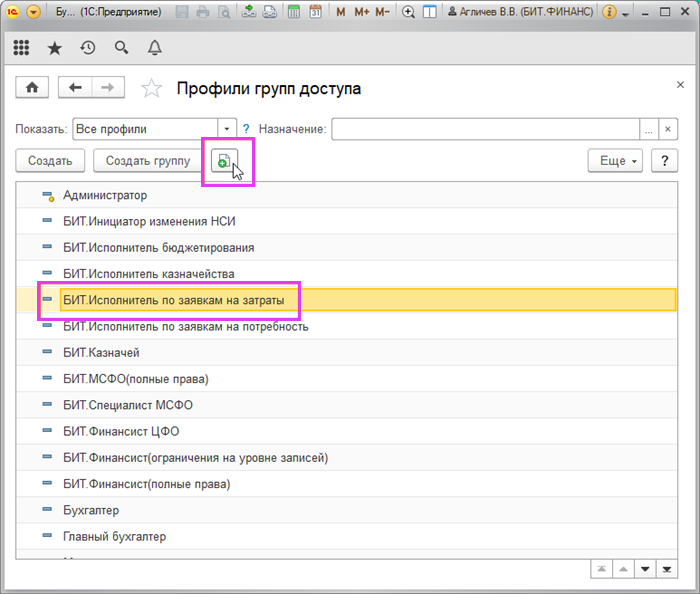Click the Создать группу button

click(148, 161)
